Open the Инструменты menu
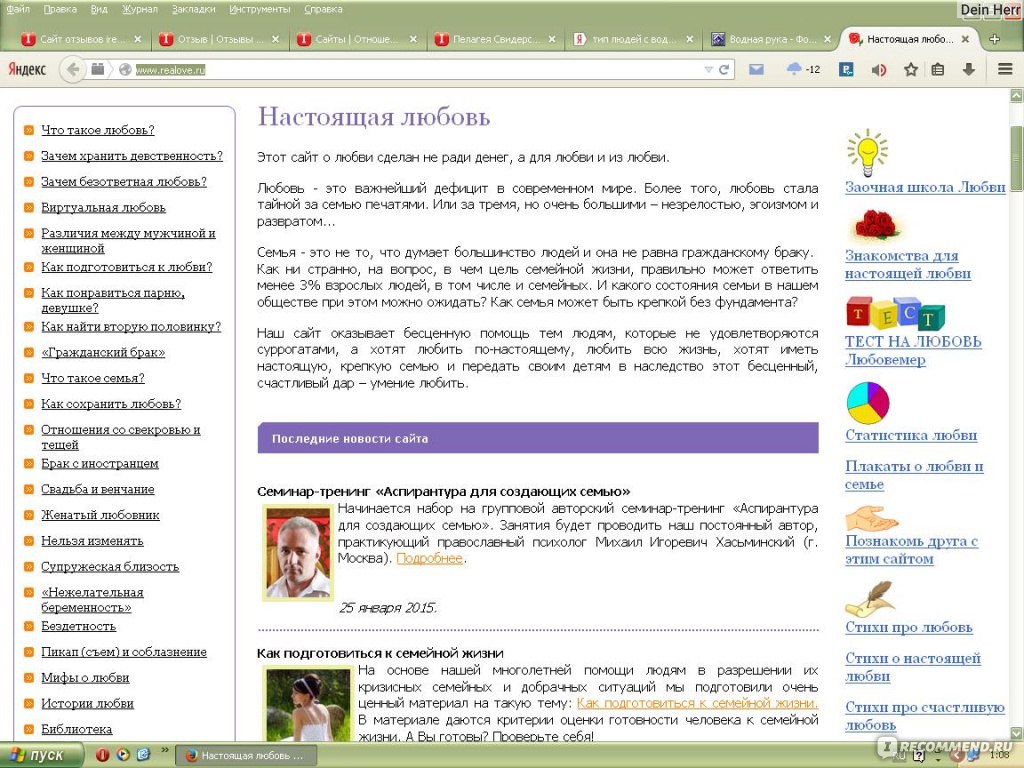The width and height of the screenshot is (1024, 768). coord(259,9)
